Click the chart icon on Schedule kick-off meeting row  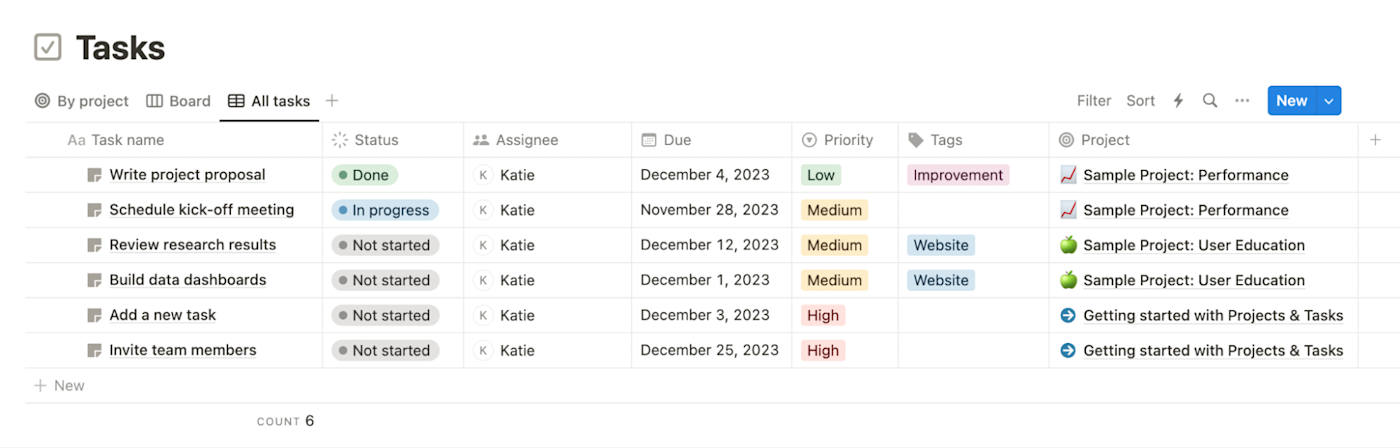point(1068,210)
